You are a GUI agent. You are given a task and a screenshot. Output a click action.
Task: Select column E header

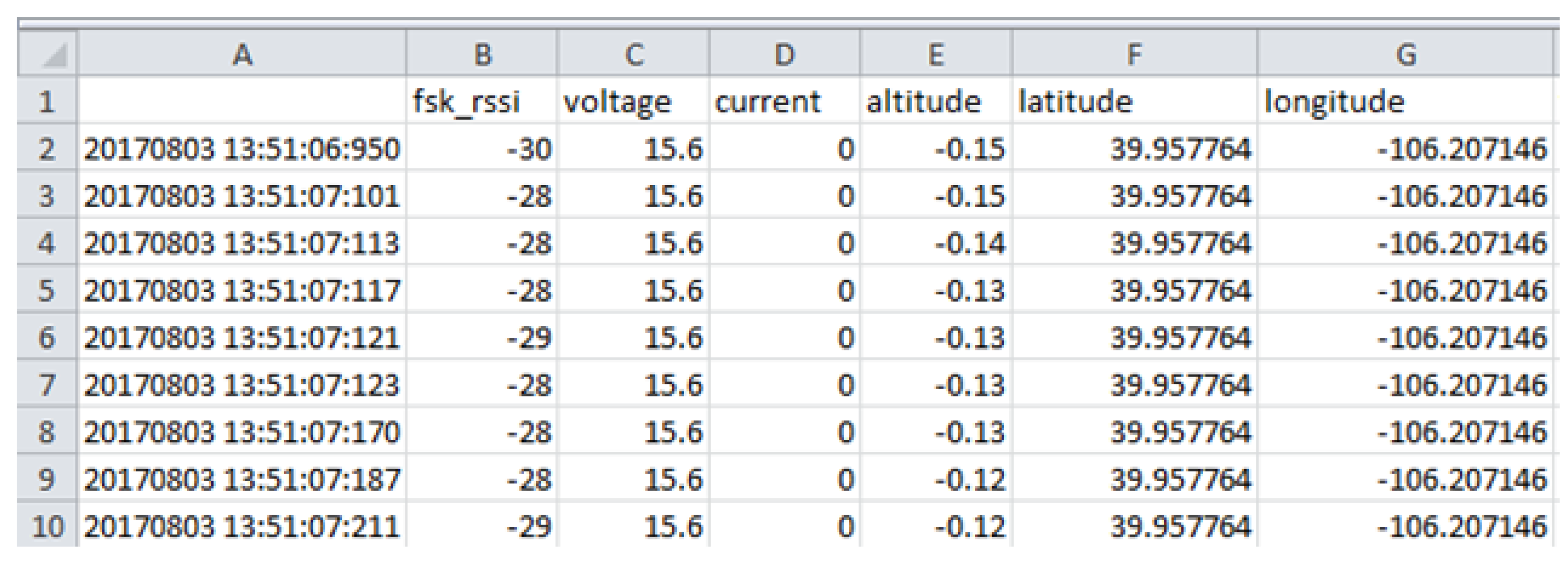pyautogui.click(x=936, y=53)
